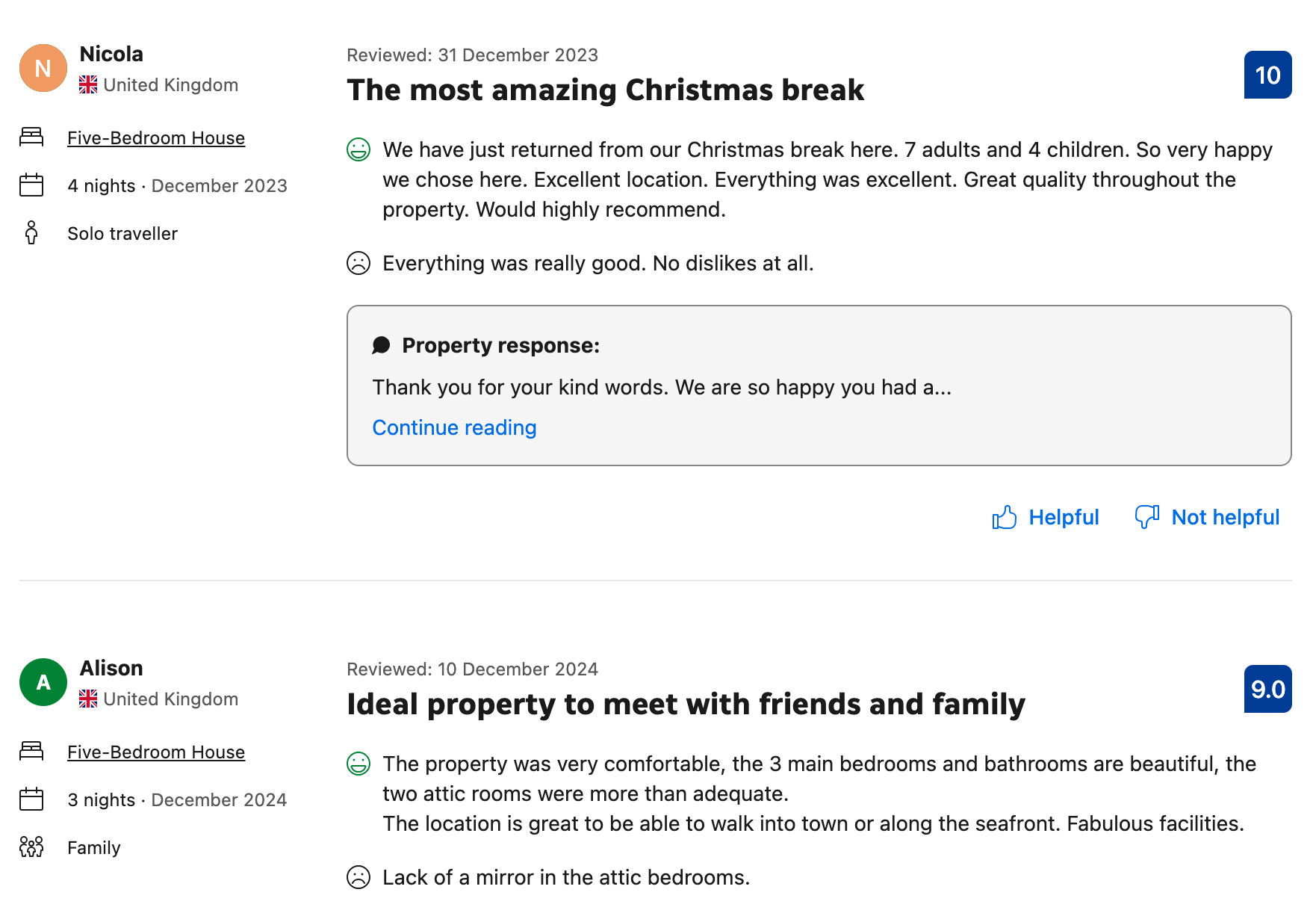Click the thumbs-down Not helpful icon

pyautogui.click(x=1146, y=516)
